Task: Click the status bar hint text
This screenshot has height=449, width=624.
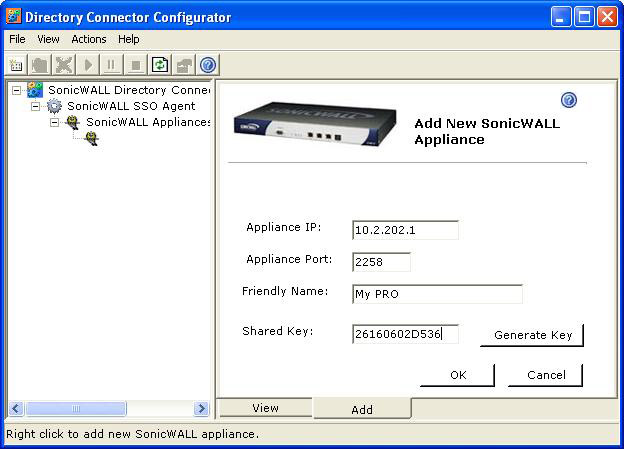Action: (132, 434)
